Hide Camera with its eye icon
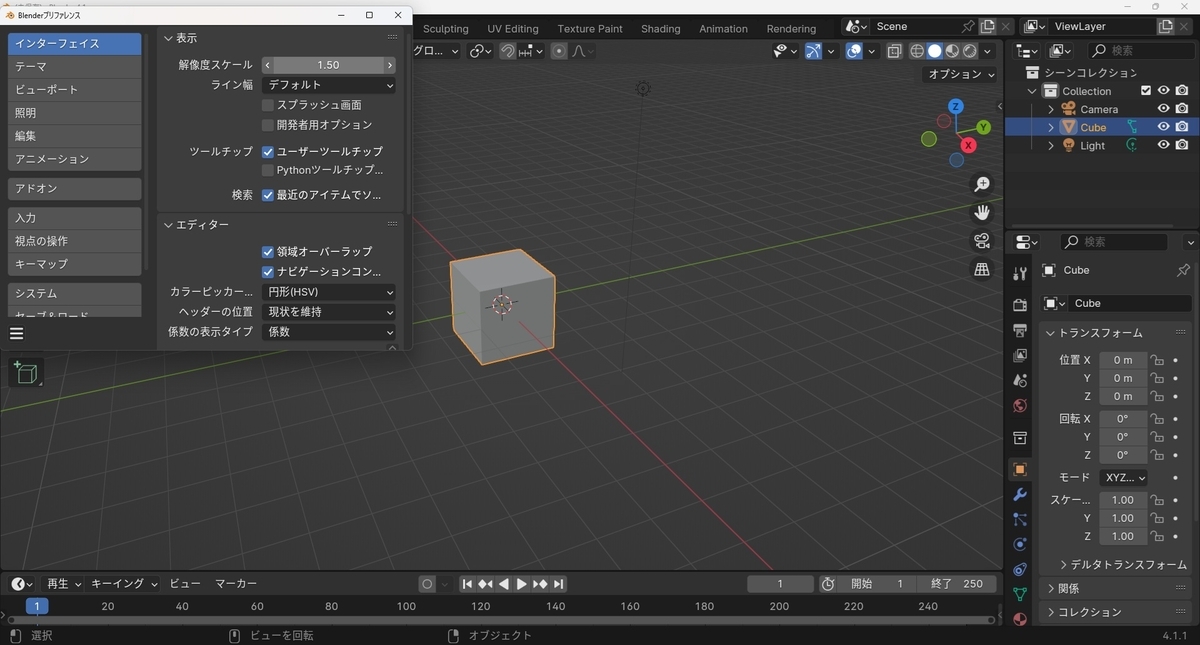 pyautogui.click(x=1163, y=109)
